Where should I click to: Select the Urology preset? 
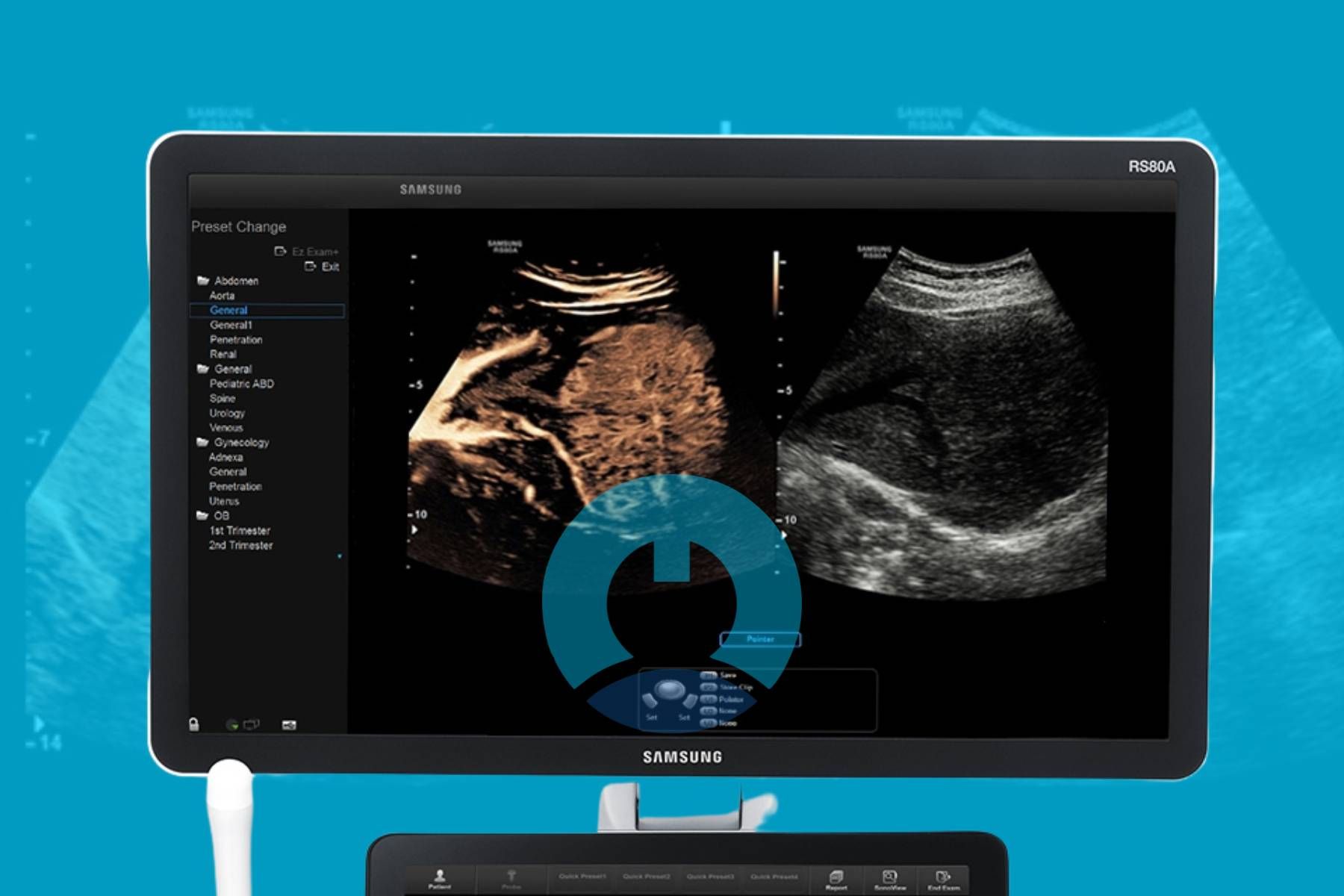click(x=227, y=413)
